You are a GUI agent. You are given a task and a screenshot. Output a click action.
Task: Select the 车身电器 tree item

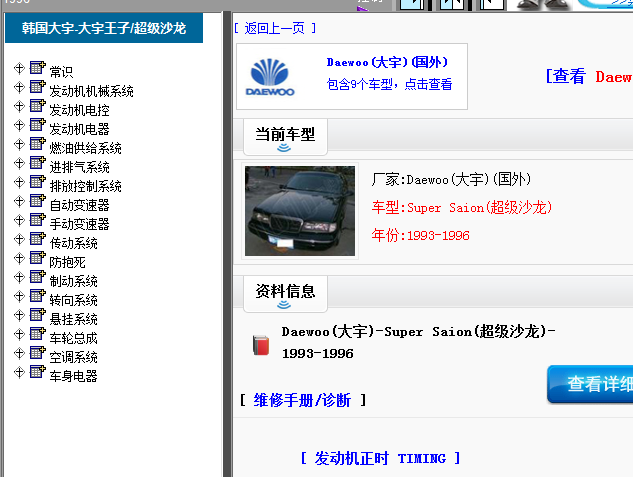coord(73,376)
